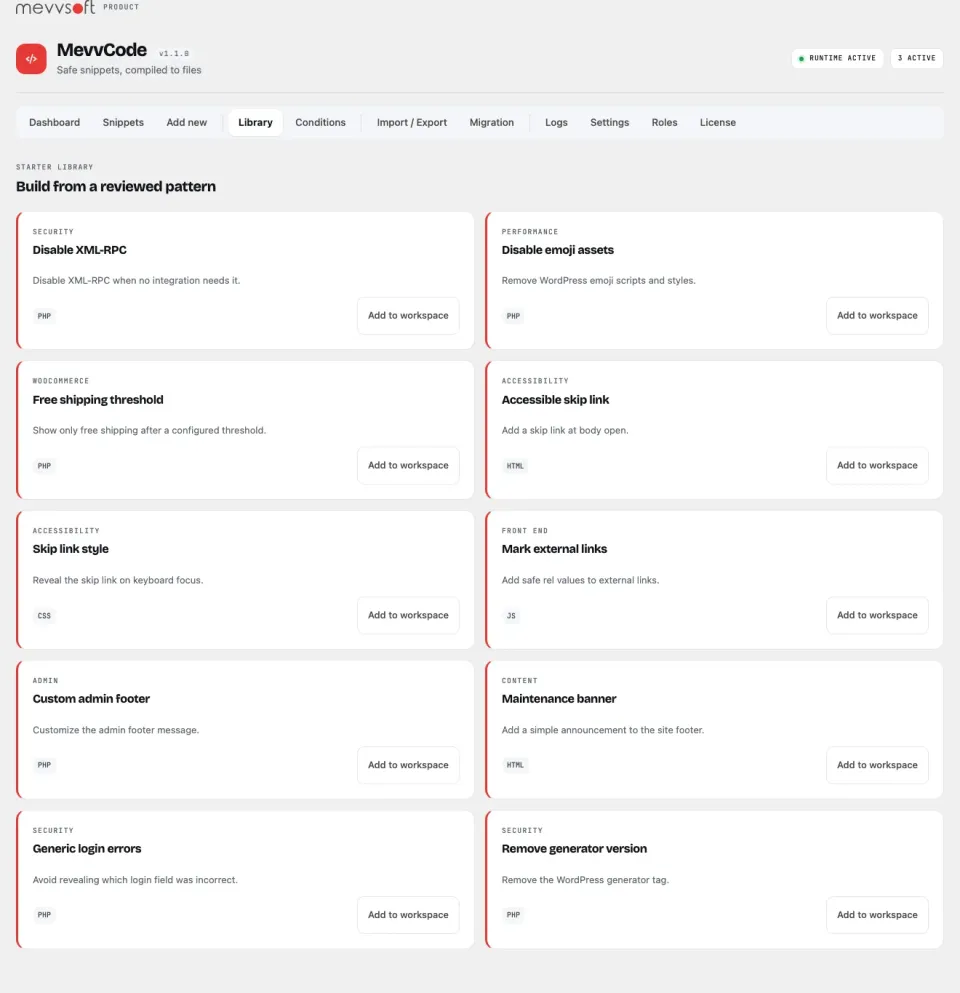Click the Accessible skip link title
Viewport: 960px width, 993px height.
tap(555, 400)
